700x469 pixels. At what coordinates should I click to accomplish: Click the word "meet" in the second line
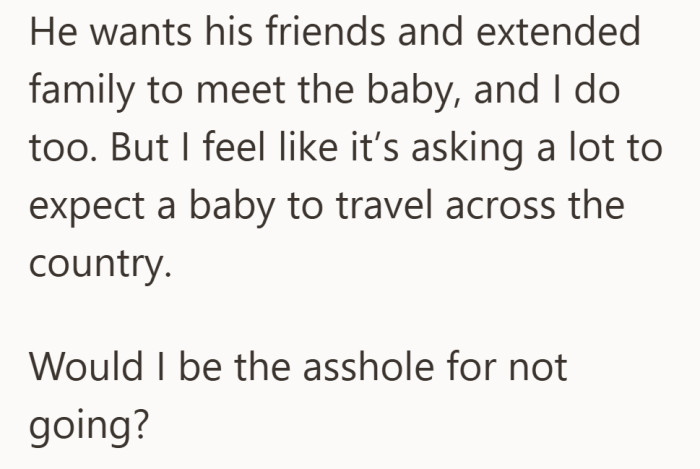(239, 94)
